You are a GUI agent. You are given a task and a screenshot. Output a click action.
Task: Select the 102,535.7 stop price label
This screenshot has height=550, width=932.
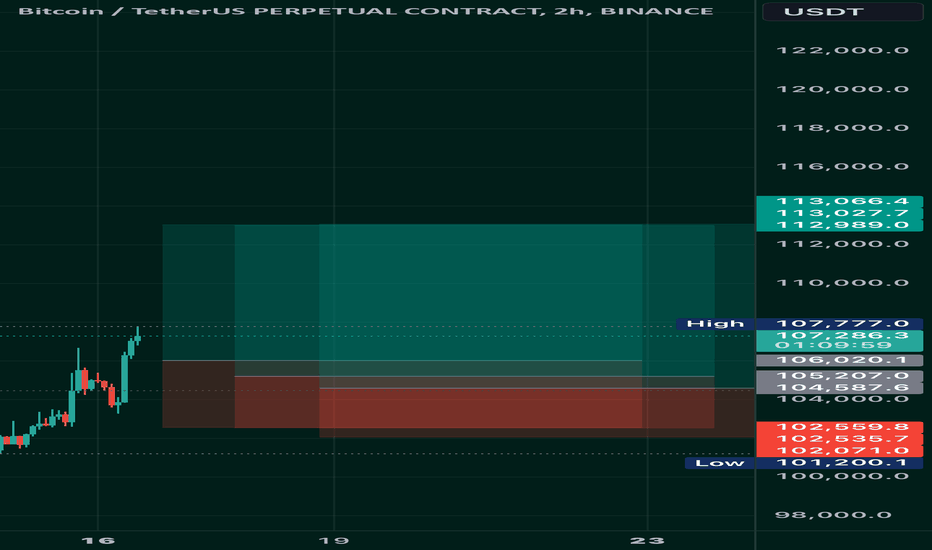pyautogui.click(x=839, y=439)
